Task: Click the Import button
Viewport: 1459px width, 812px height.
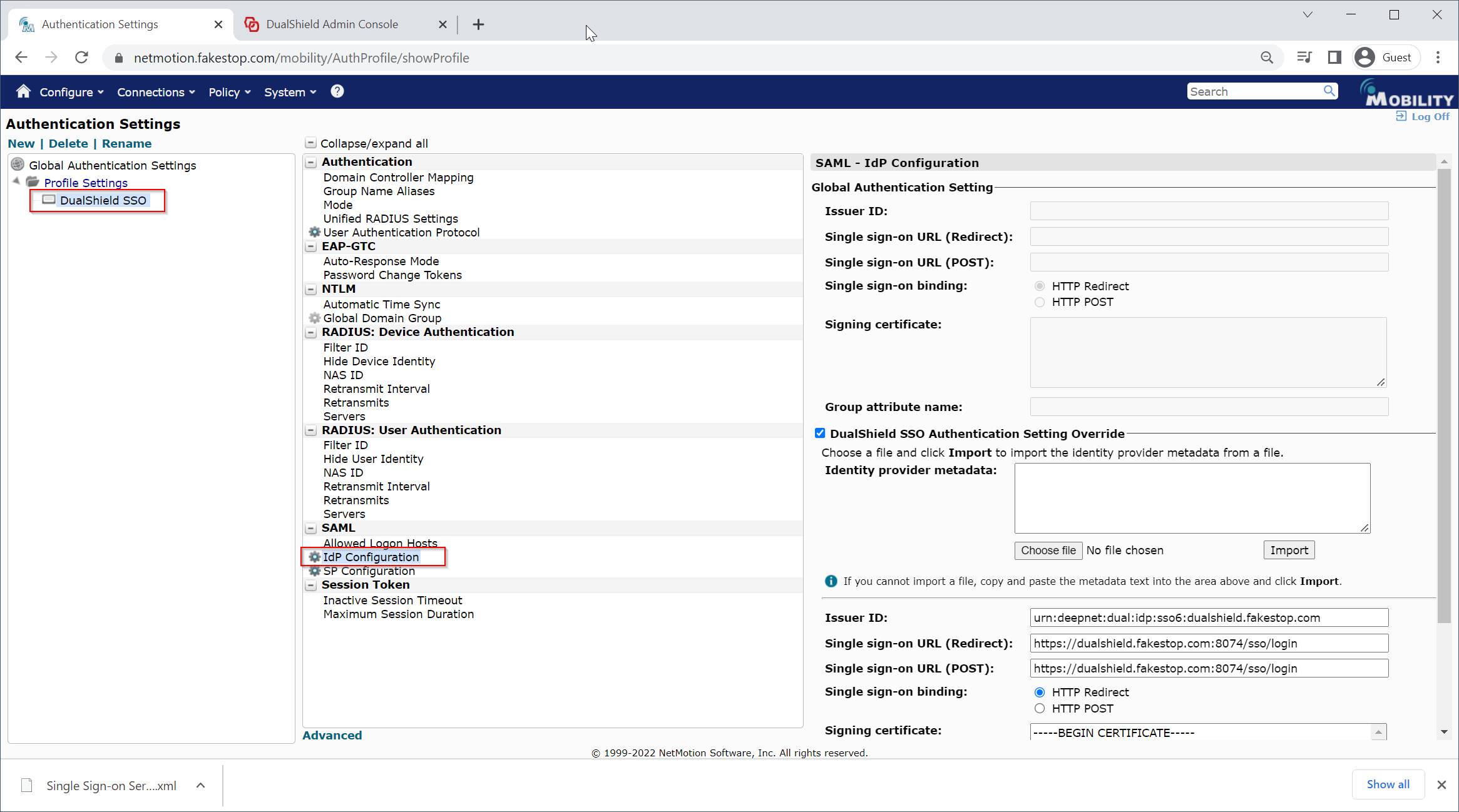Action: coord(1288,551)
